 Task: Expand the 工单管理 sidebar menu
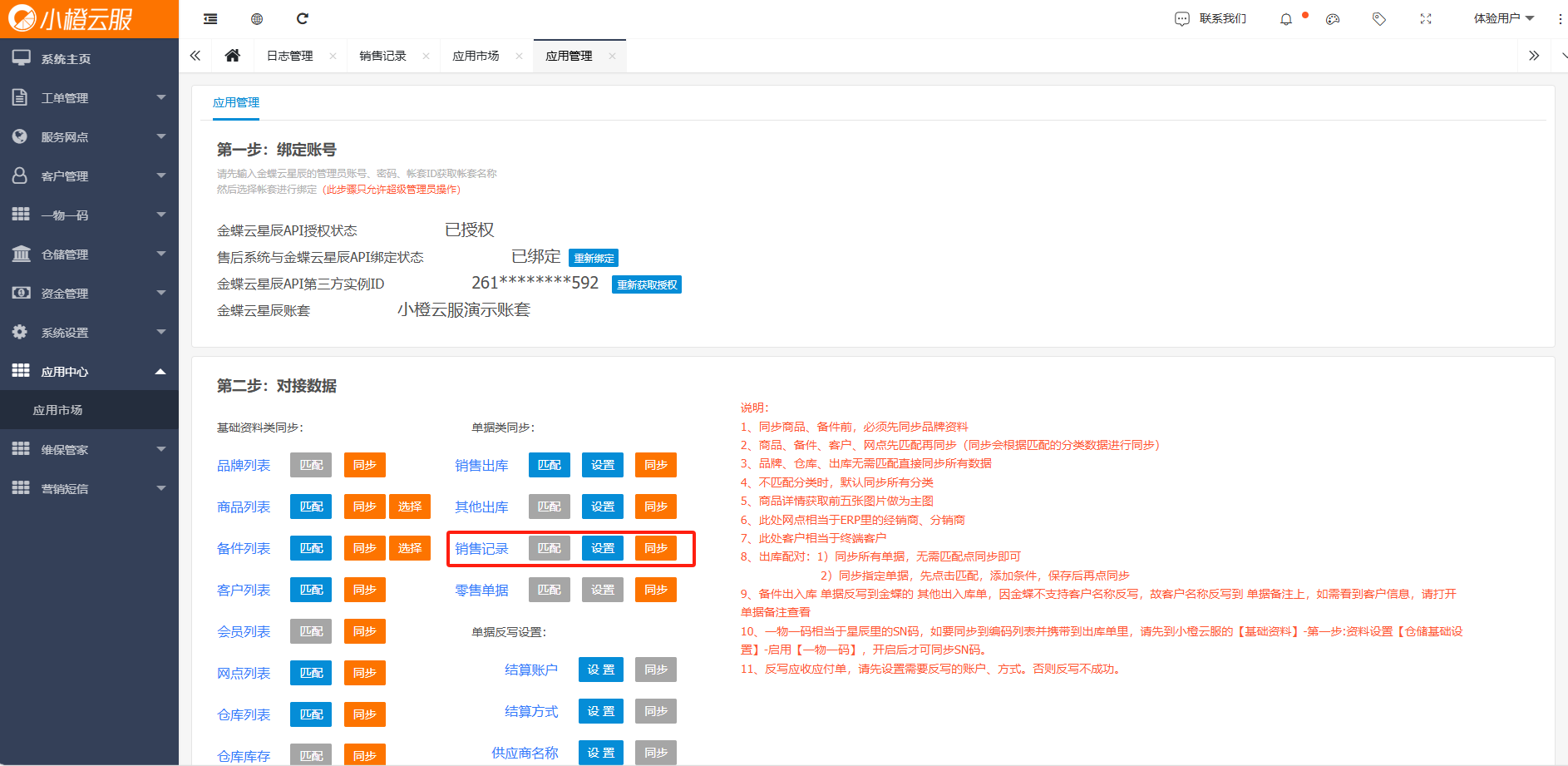click(x=89, y=97)
